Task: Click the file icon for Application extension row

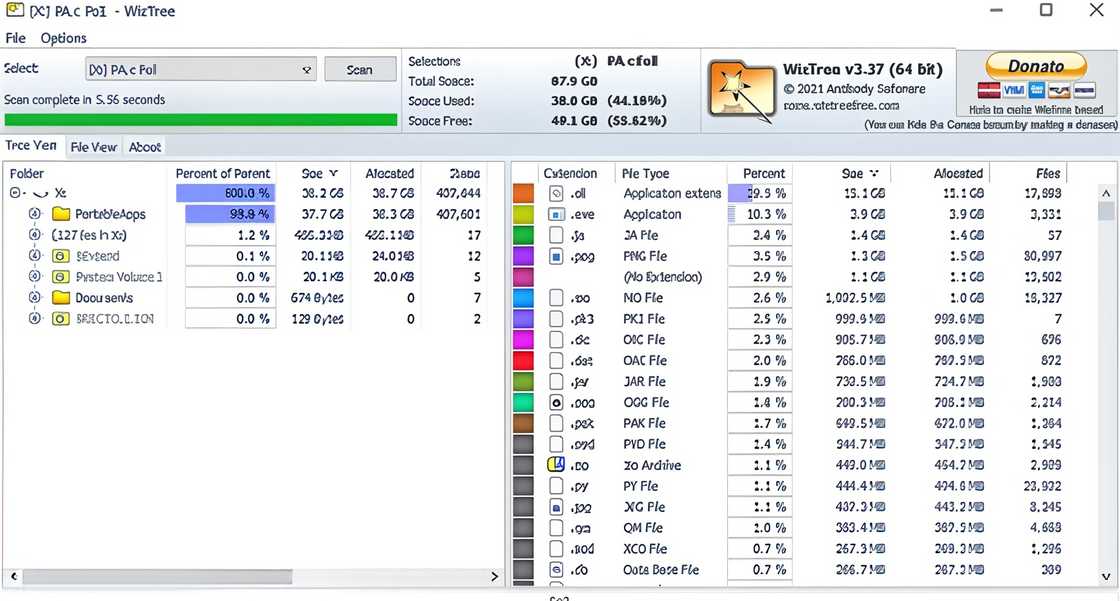Action: 556,193
